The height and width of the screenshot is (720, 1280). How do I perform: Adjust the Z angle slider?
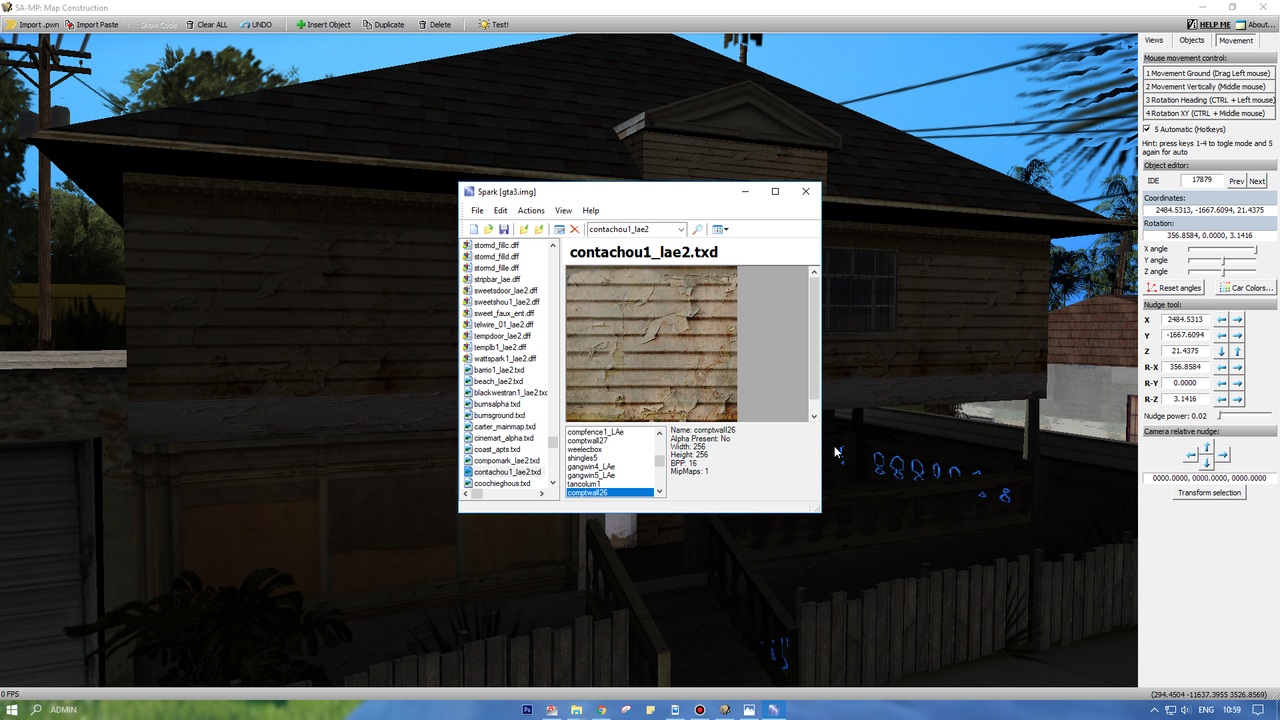click(x=1222, y=272)
